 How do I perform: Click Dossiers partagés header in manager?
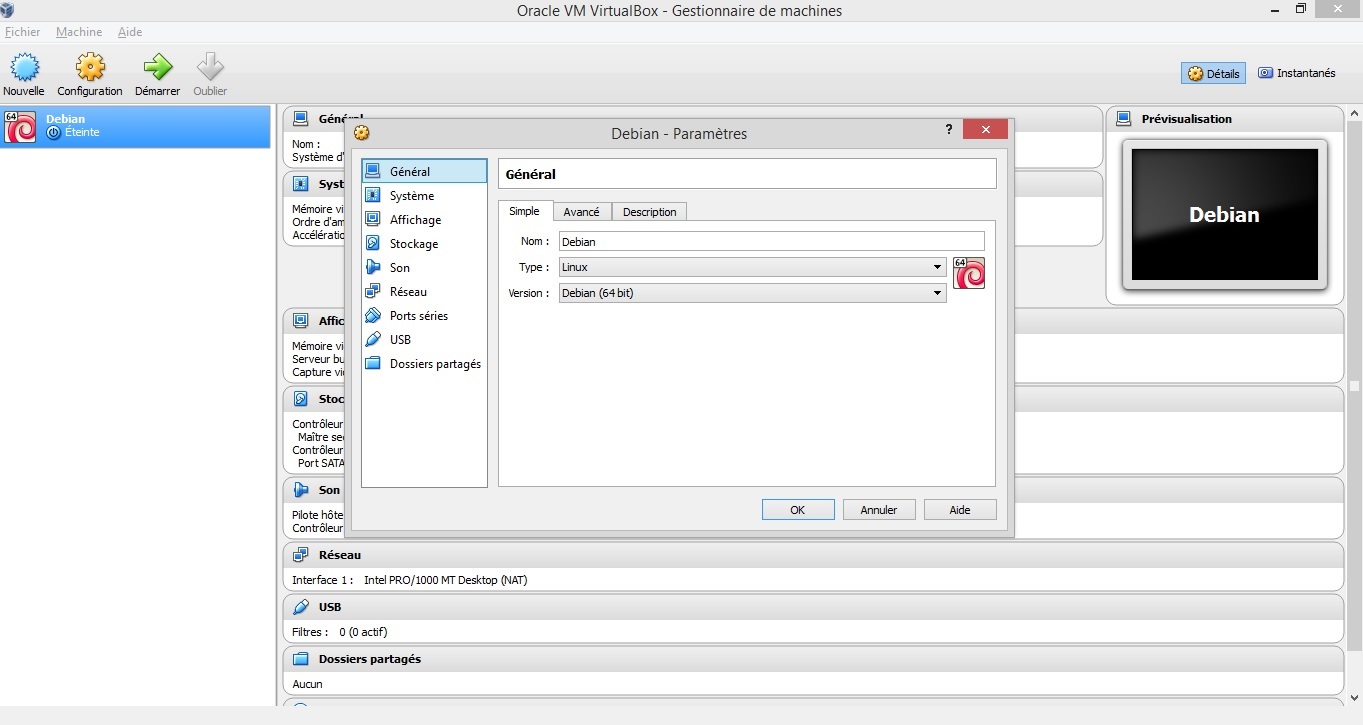pos(813,659)
